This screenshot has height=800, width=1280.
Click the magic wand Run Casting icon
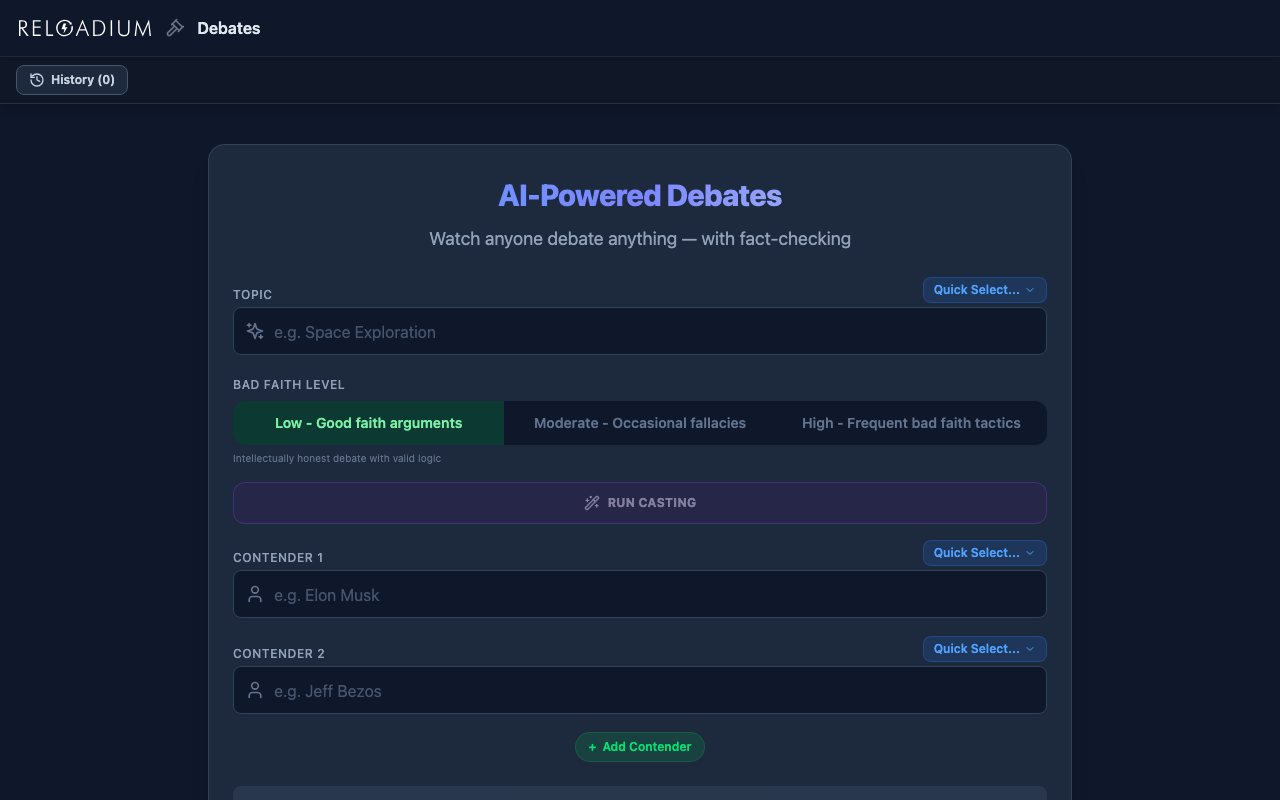click(592, 503)
